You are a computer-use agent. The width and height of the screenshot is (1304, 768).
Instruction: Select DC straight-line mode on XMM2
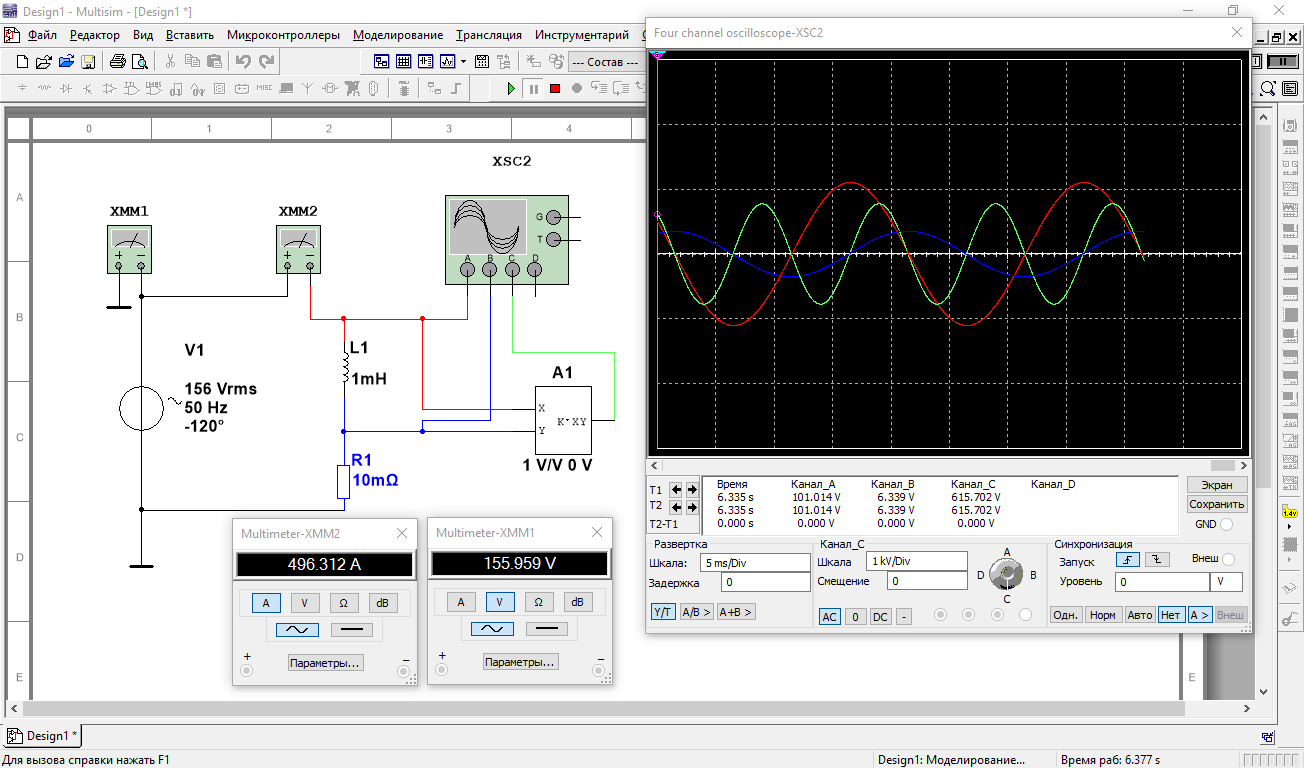[350, 630]
